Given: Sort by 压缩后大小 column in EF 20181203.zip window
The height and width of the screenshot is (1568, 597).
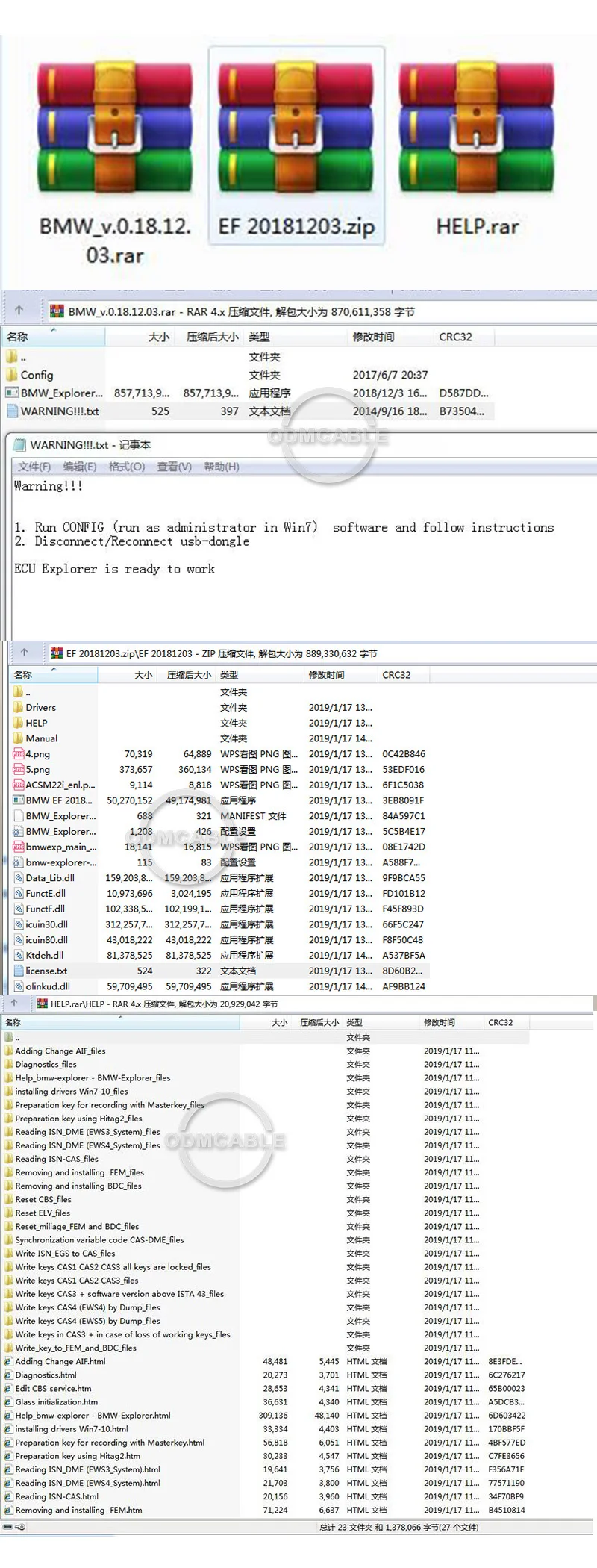Looking at the screenshot, I should [x=186, y=675].
